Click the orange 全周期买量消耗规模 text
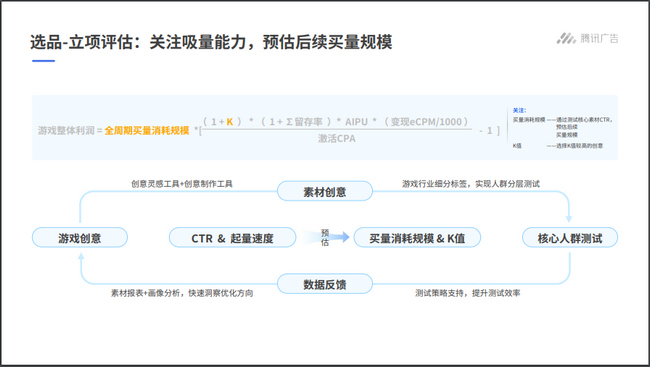Viewport: 650px width, 367px height. [147, 131]
